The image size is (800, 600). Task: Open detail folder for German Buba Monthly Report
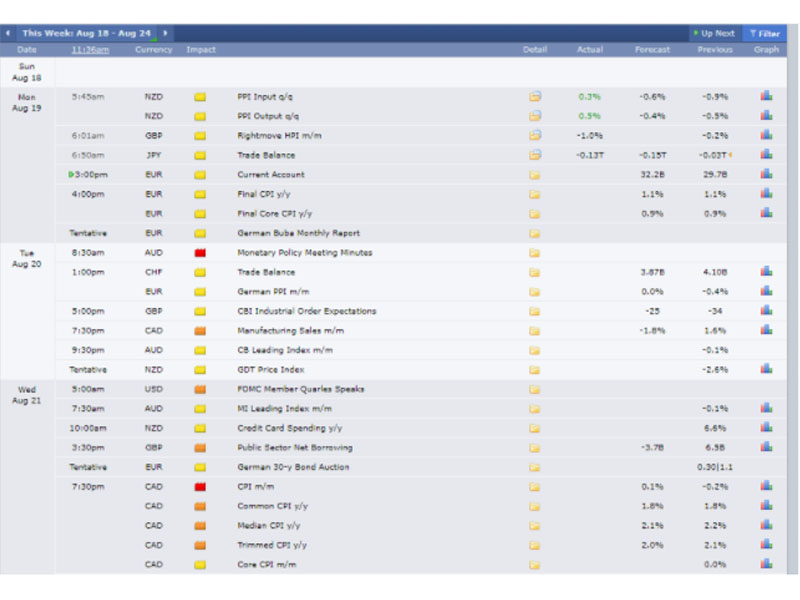tap(534, 233)
